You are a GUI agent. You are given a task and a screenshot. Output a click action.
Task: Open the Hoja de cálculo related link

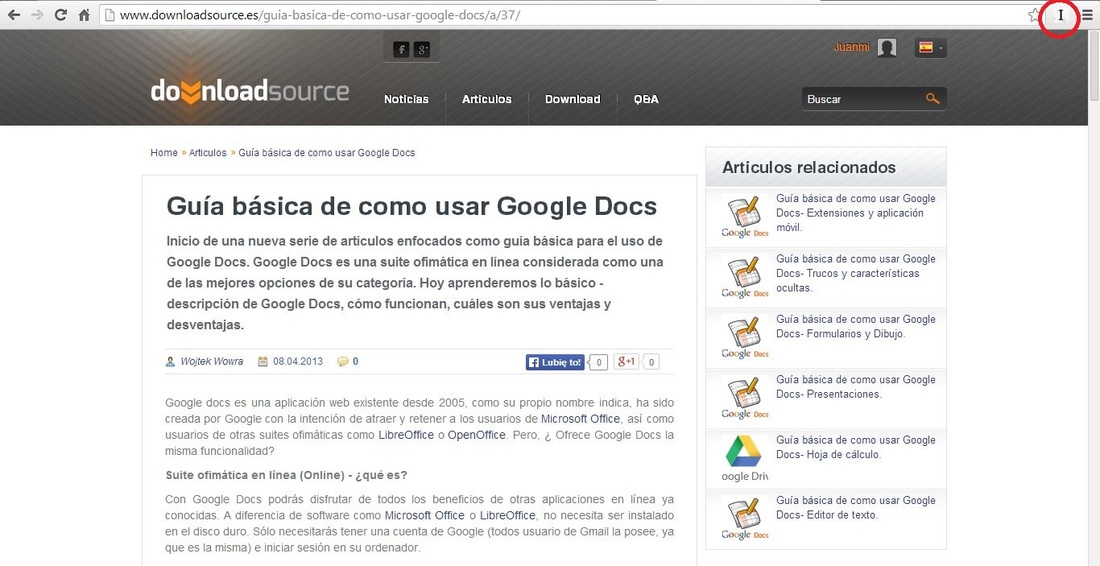coord(856,447)
